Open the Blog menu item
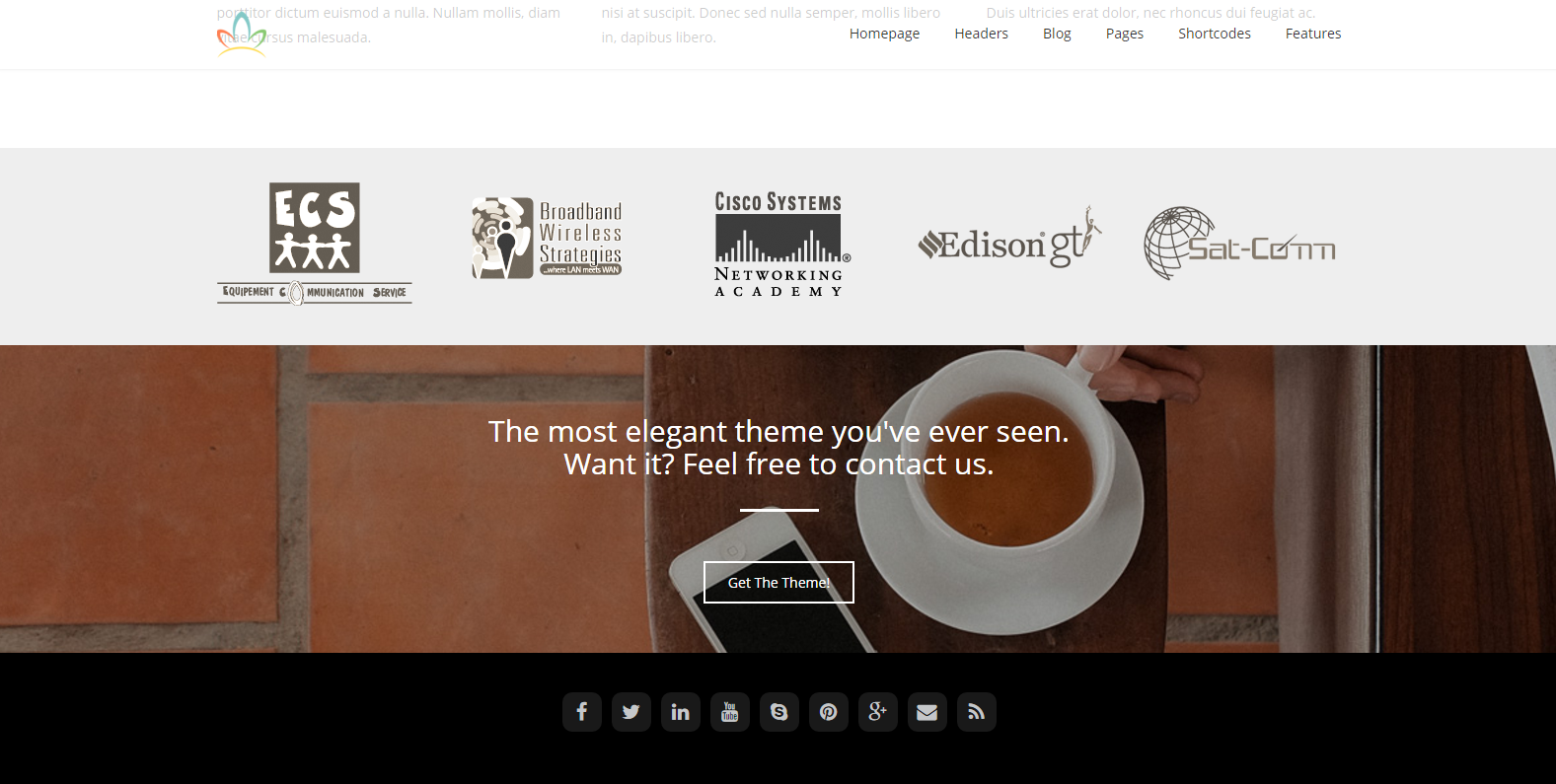The width and height of the screenshot is (1556, 784). 1057,34
